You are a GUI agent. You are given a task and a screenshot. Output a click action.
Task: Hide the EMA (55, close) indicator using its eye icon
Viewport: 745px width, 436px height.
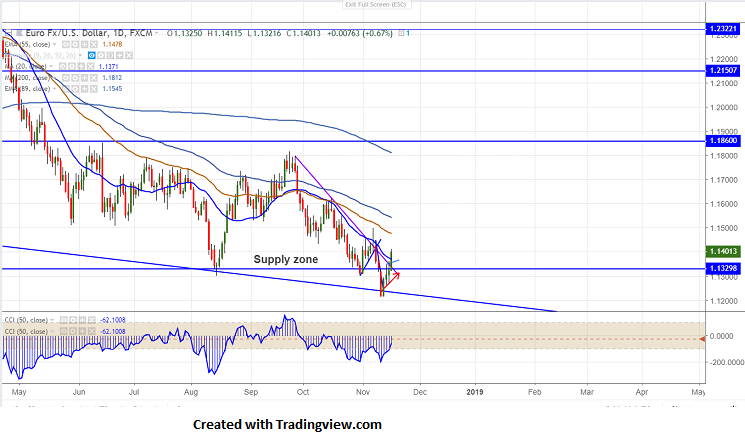[x=66, y=44]
